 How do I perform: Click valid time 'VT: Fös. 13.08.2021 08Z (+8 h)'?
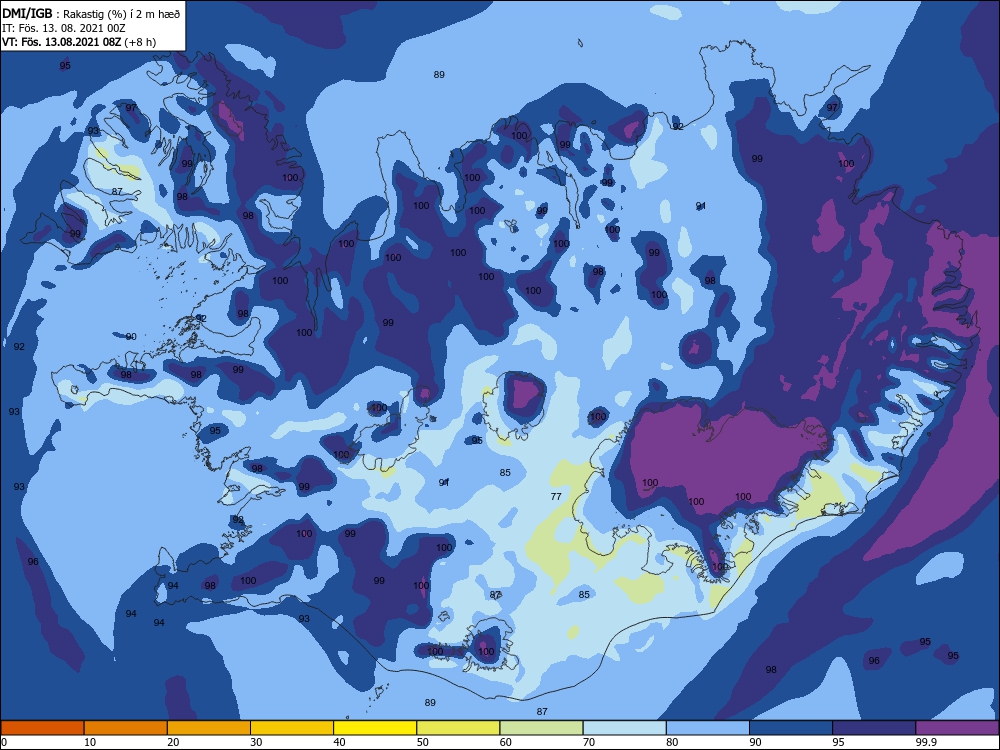(x=79, y=42)
